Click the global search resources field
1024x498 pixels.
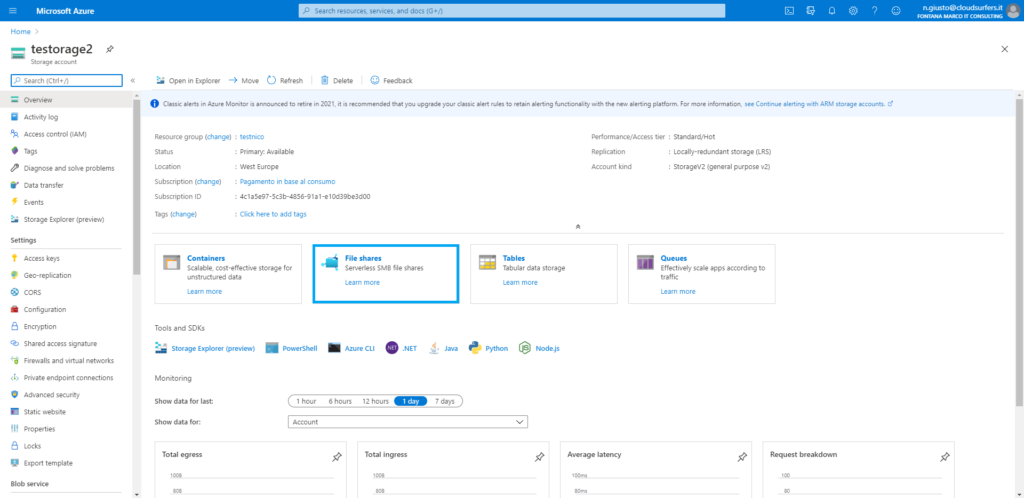click(512, 10)
